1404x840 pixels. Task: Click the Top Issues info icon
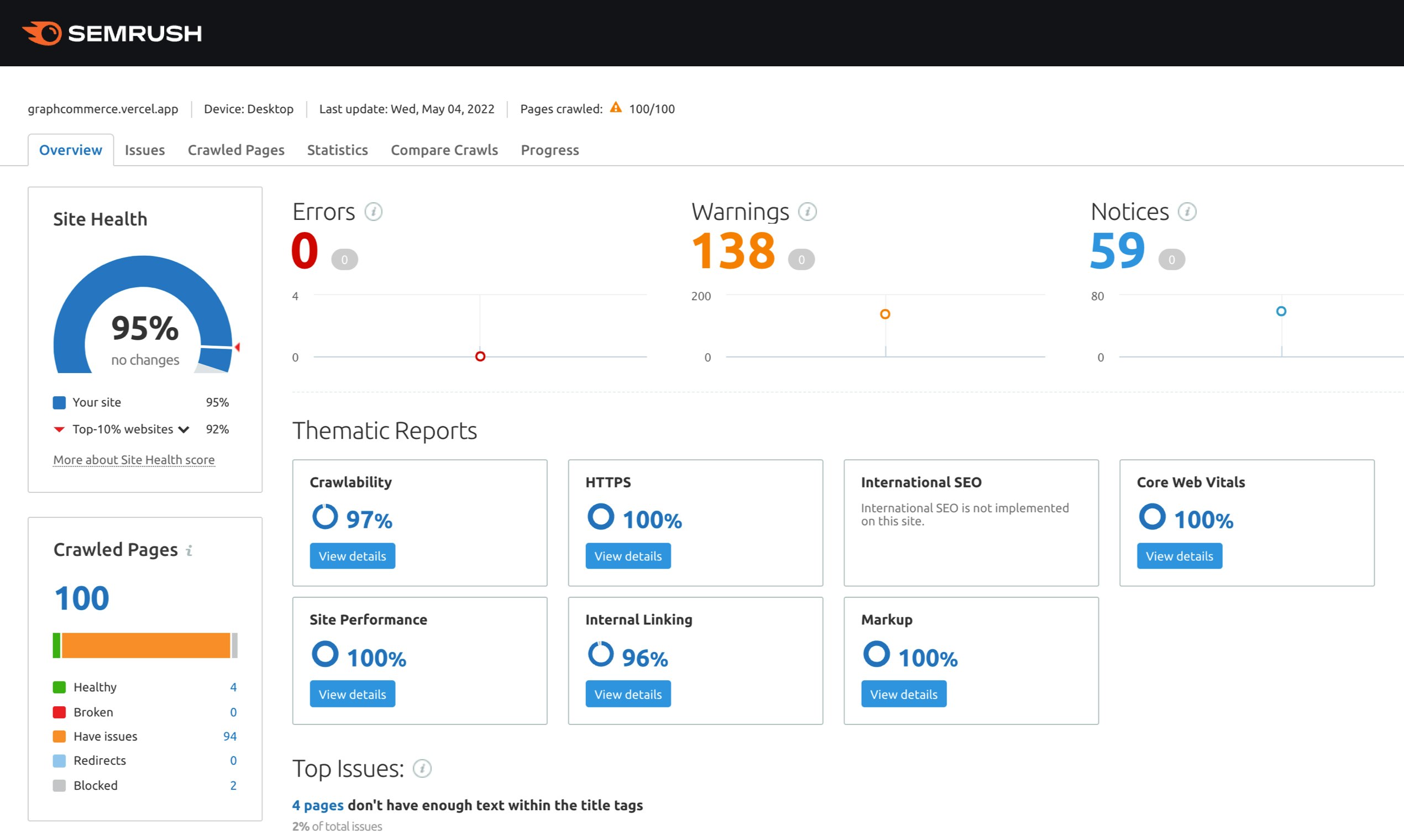[422, 768]
